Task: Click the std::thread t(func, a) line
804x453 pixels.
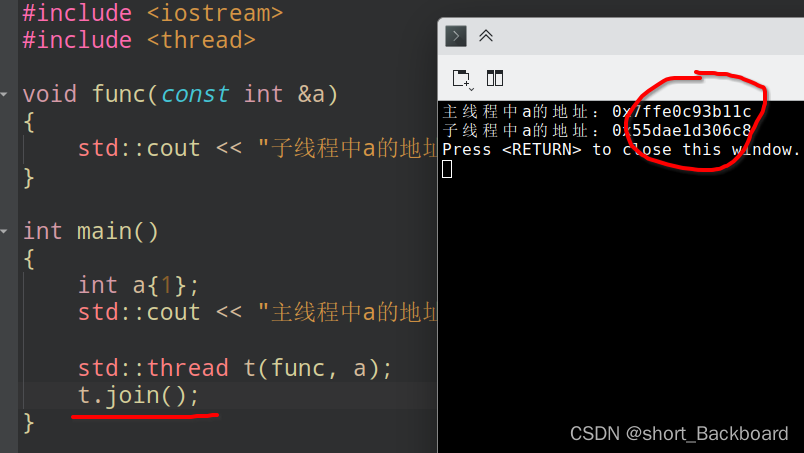Action: 235,368
